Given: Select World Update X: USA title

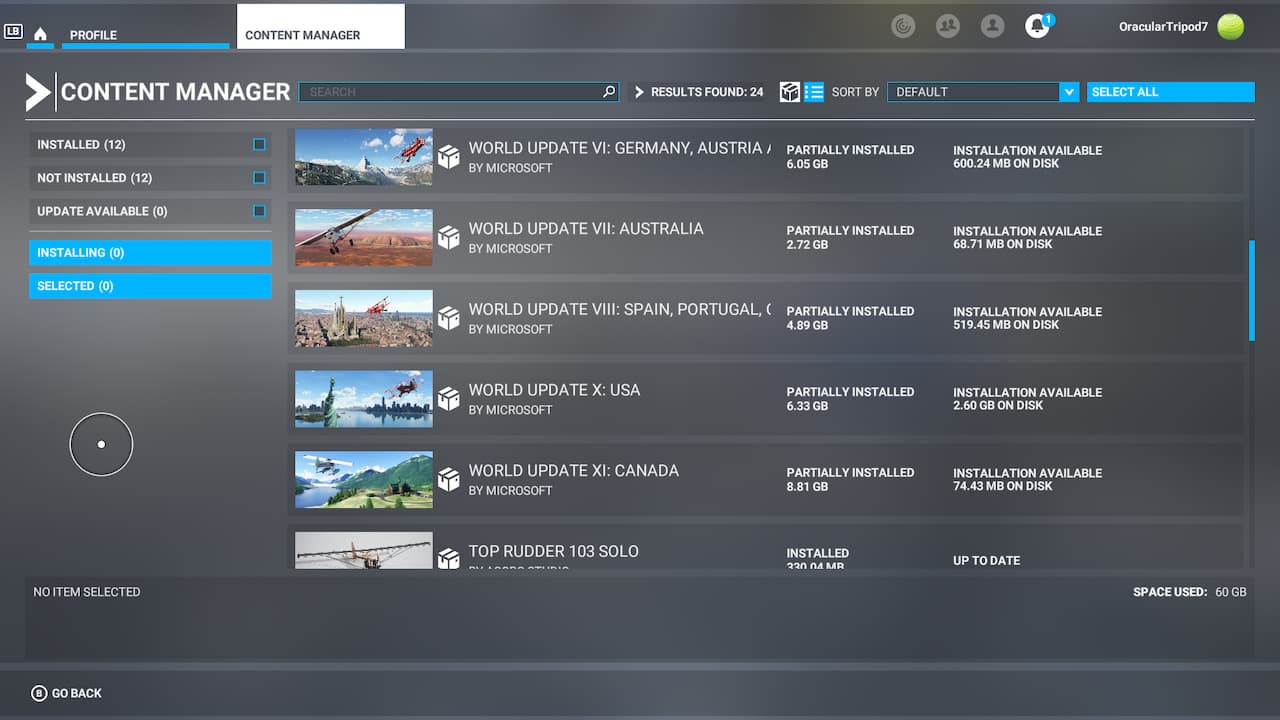Looking at the screenshot, I should [x=554, y=390].
